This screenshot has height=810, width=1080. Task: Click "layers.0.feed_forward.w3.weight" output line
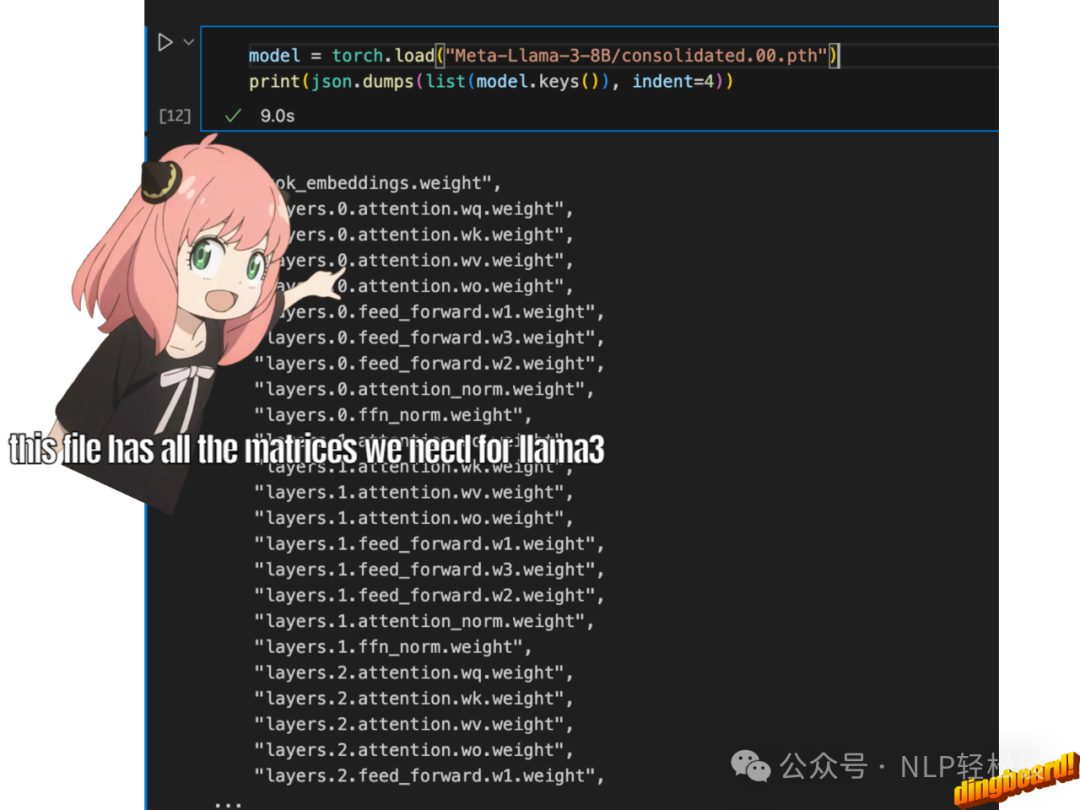(x=434, y=338)
